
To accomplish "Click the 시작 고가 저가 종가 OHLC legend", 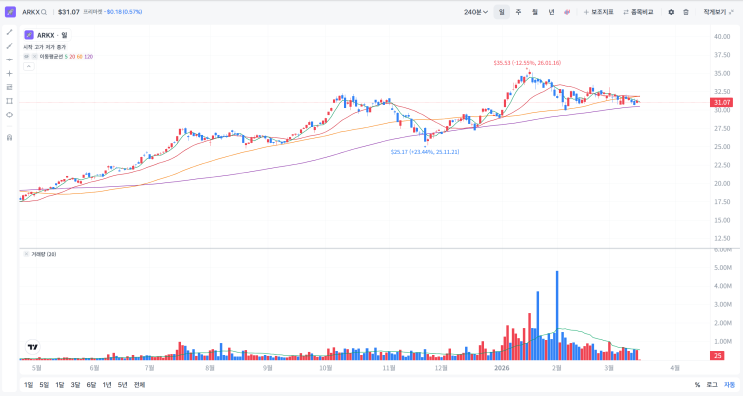I will [45, 47].
